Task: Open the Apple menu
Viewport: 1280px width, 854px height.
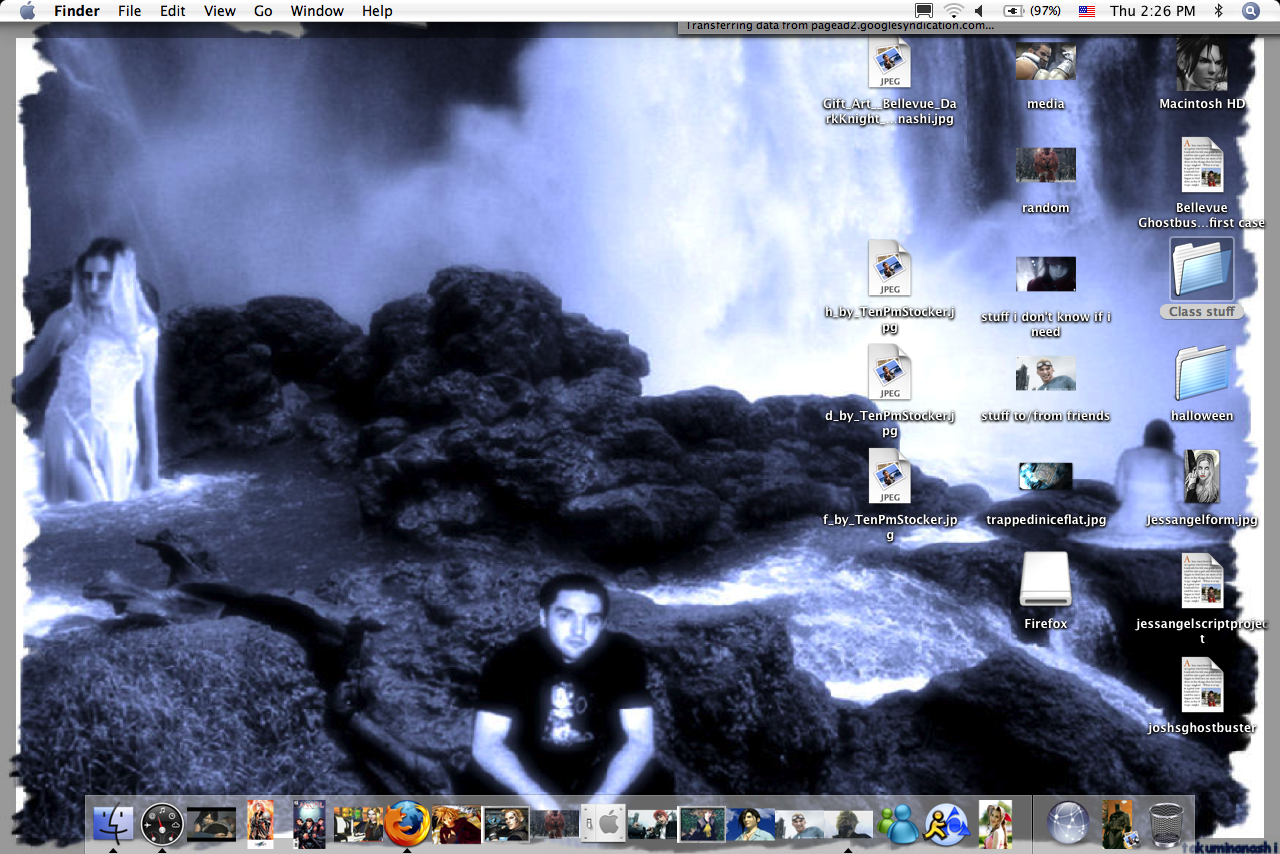Action: (27, 11)
